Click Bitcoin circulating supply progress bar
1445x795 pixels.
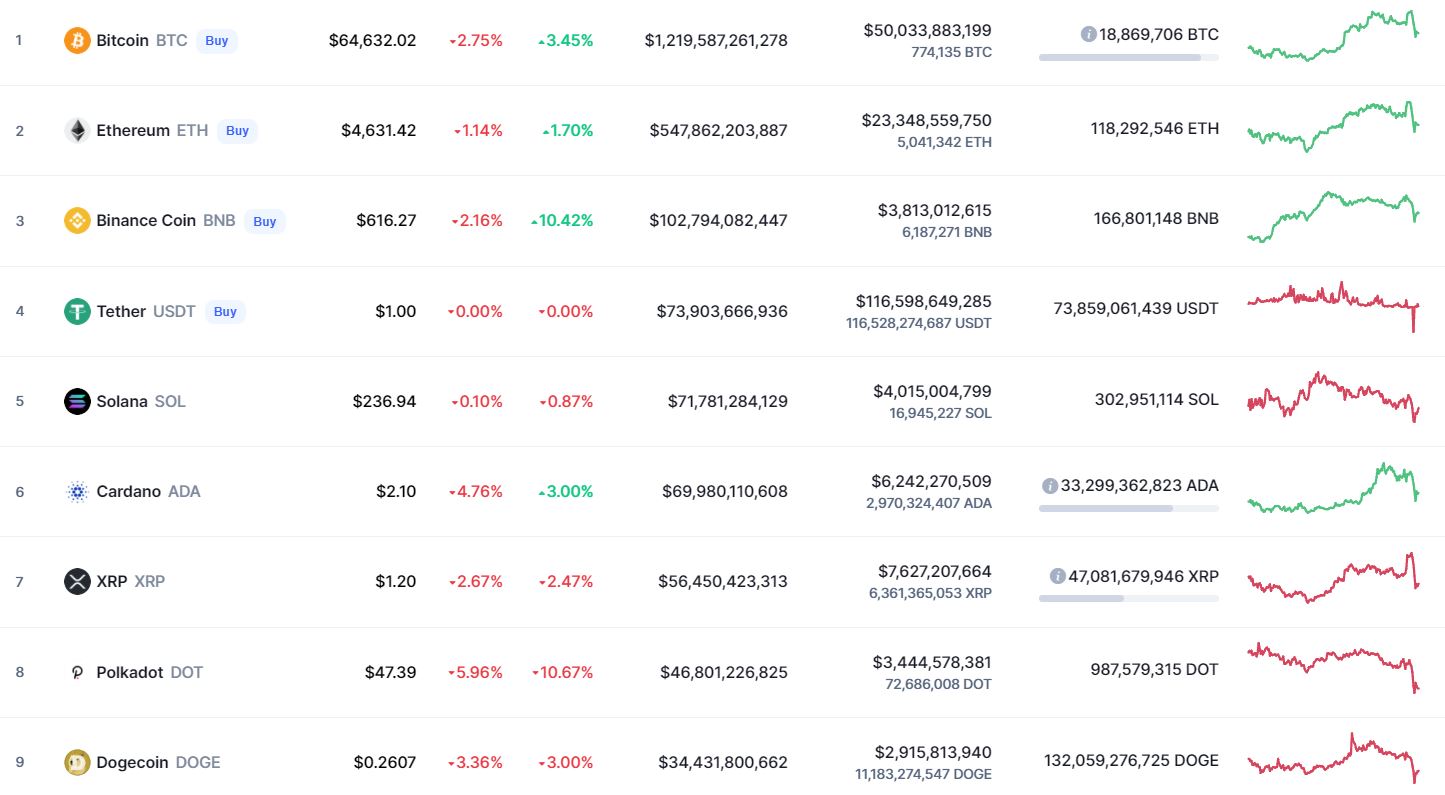tap(1128, 58)
